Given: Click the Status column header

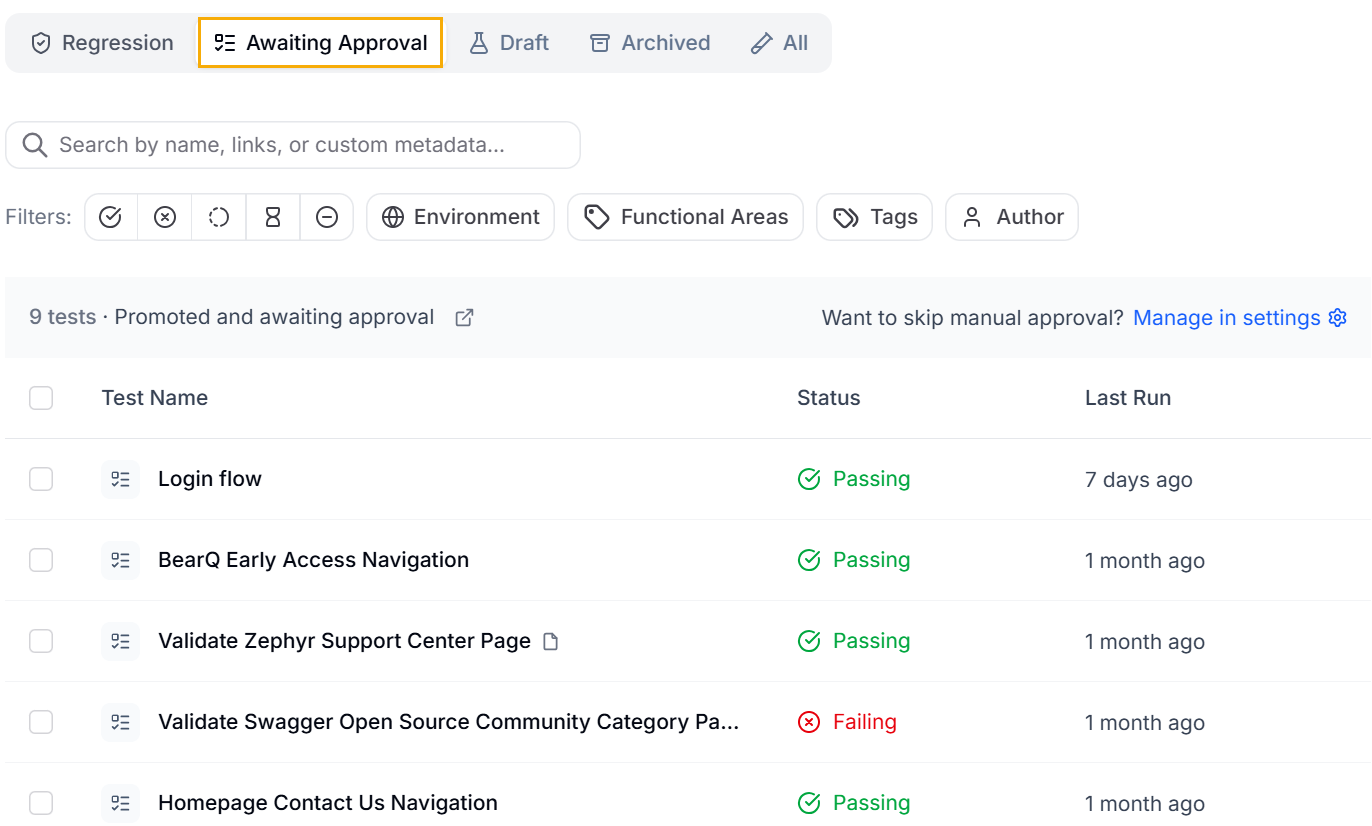Looking at the screenshot, I should (829, 398).
